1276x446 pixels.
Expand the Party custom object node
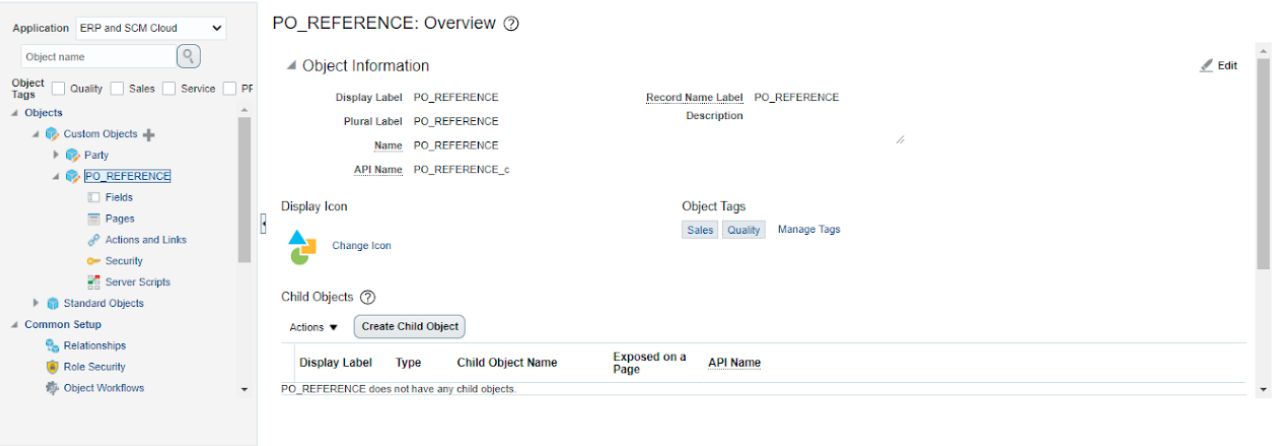click(x=56, y=155)
